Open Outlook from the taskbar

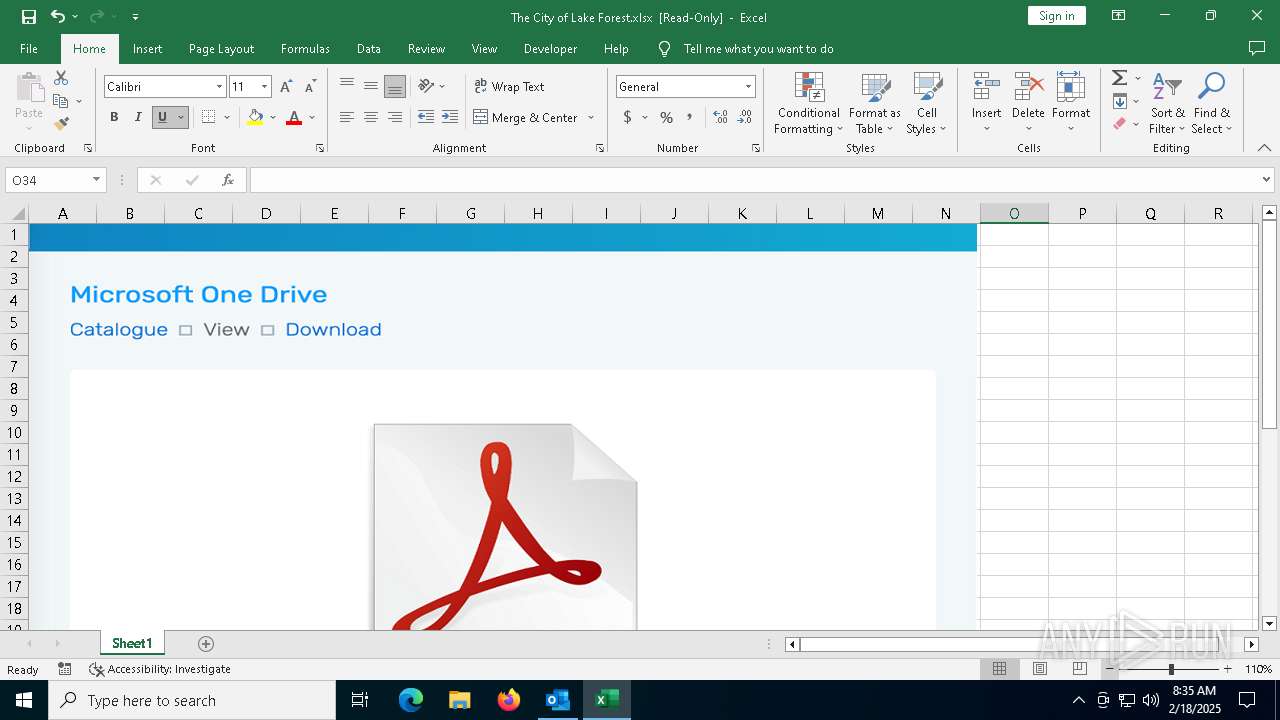pyautogui.click(x=557, y=700)
